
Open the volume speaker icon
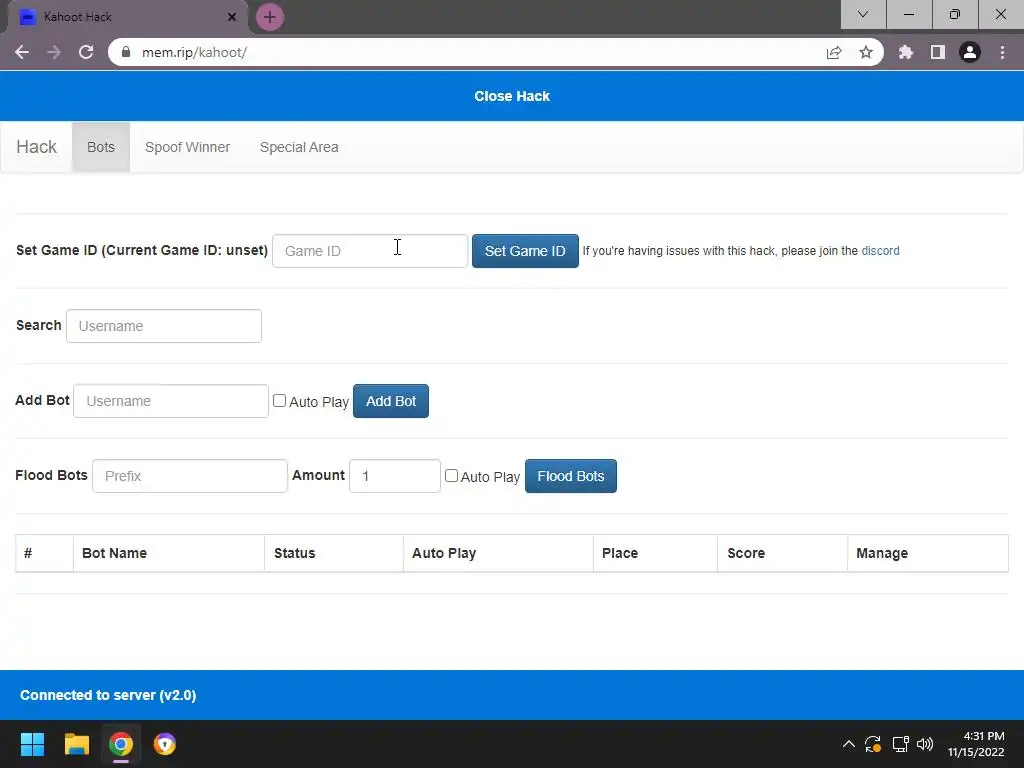coord(925,744)
